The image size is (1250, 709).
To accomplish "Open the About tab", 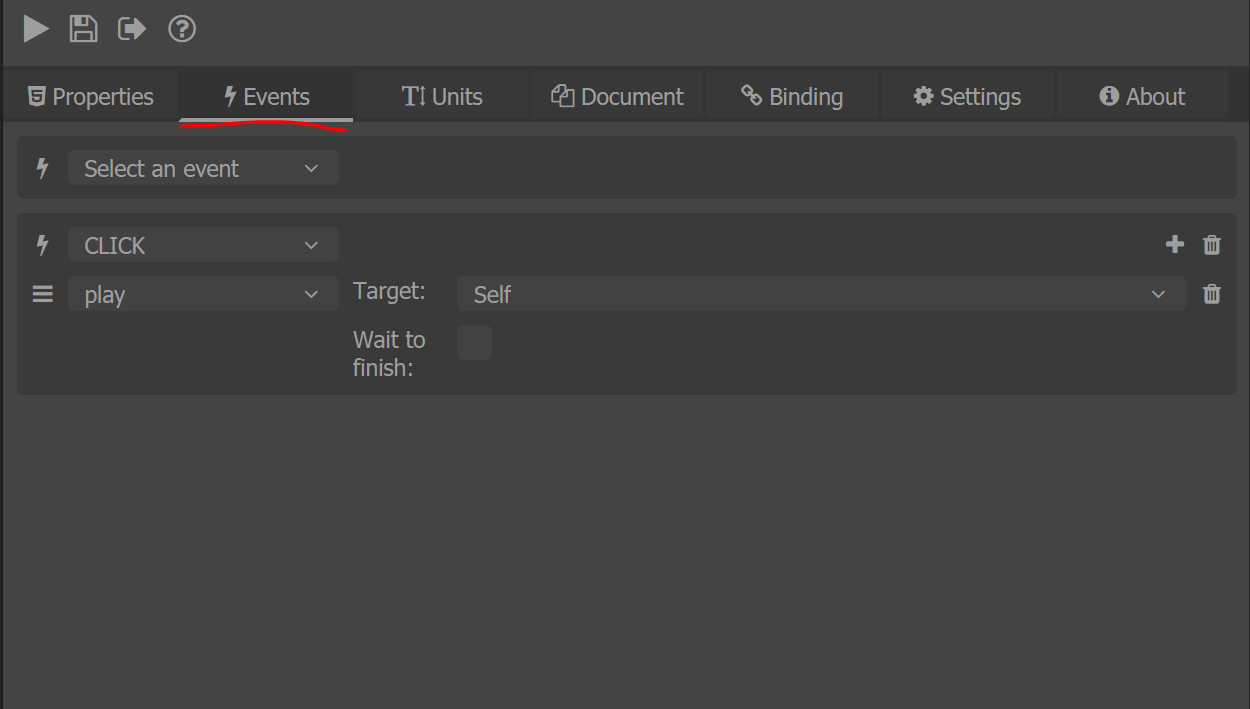I will 1141,95.
